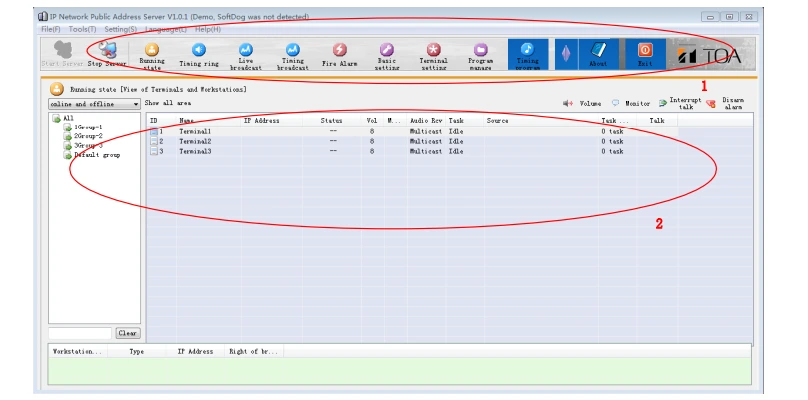
Task: Sort by the Vol column header
Action: point(372,121)
